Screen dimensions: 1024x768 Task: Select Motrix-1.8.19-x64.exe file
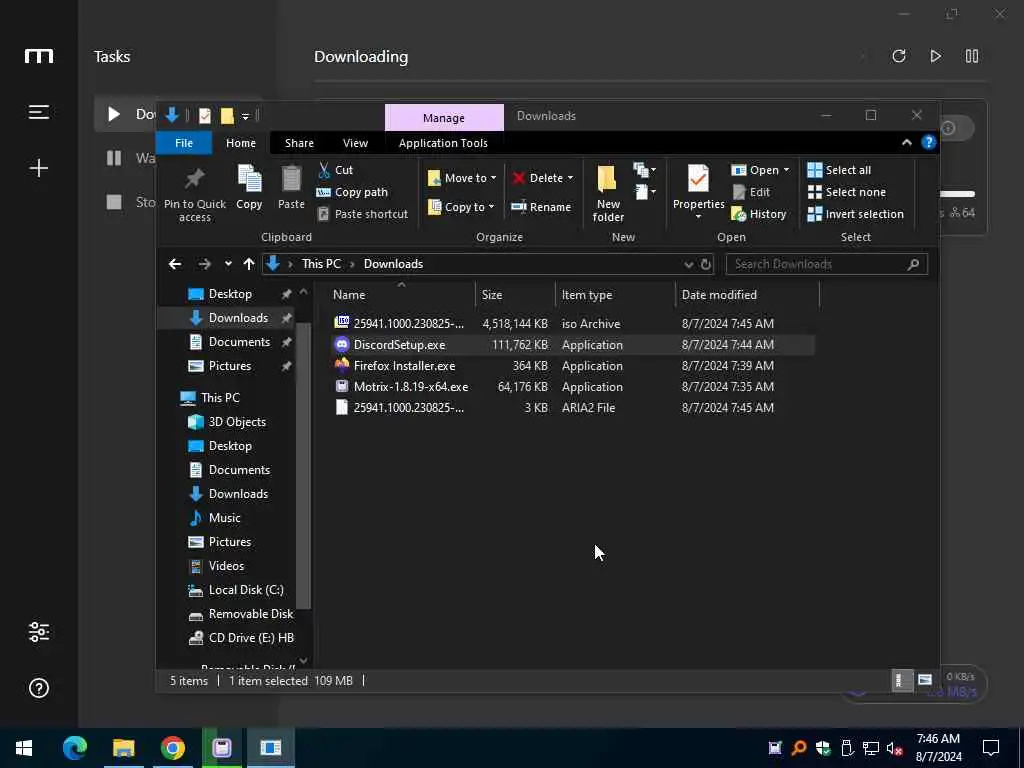coord(571,387)
